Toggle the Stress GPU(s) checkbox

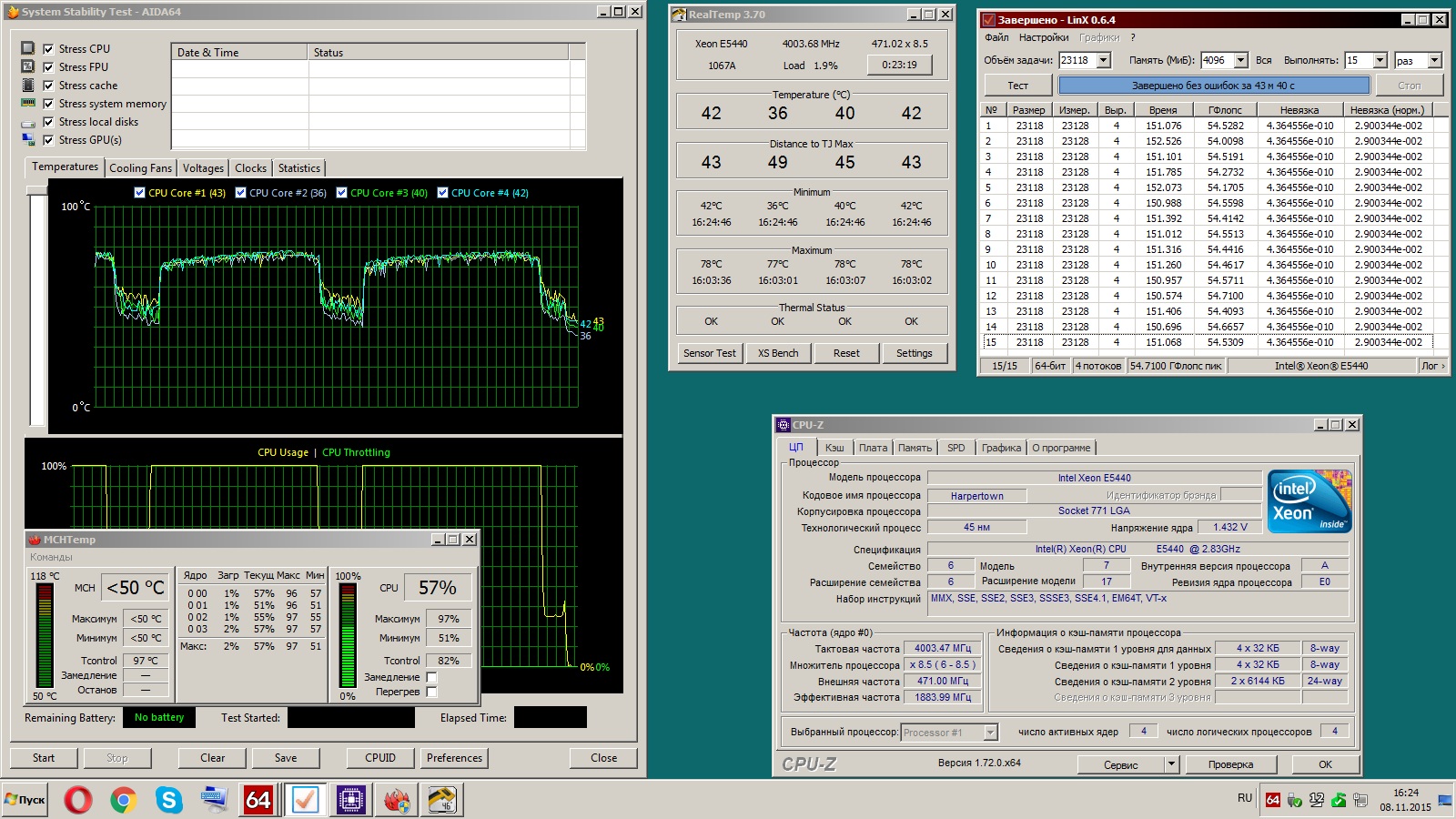tap(48, 140)
